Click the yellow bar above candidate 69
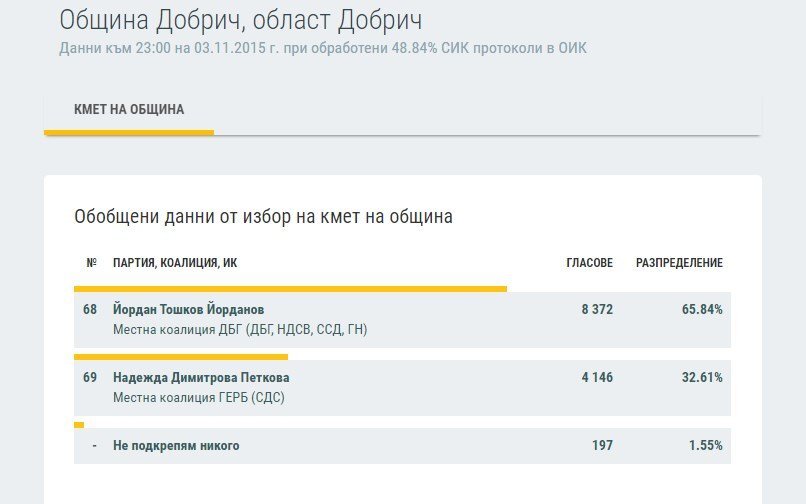The height and width of the screenshot is (504, 806). click(181, 357)
